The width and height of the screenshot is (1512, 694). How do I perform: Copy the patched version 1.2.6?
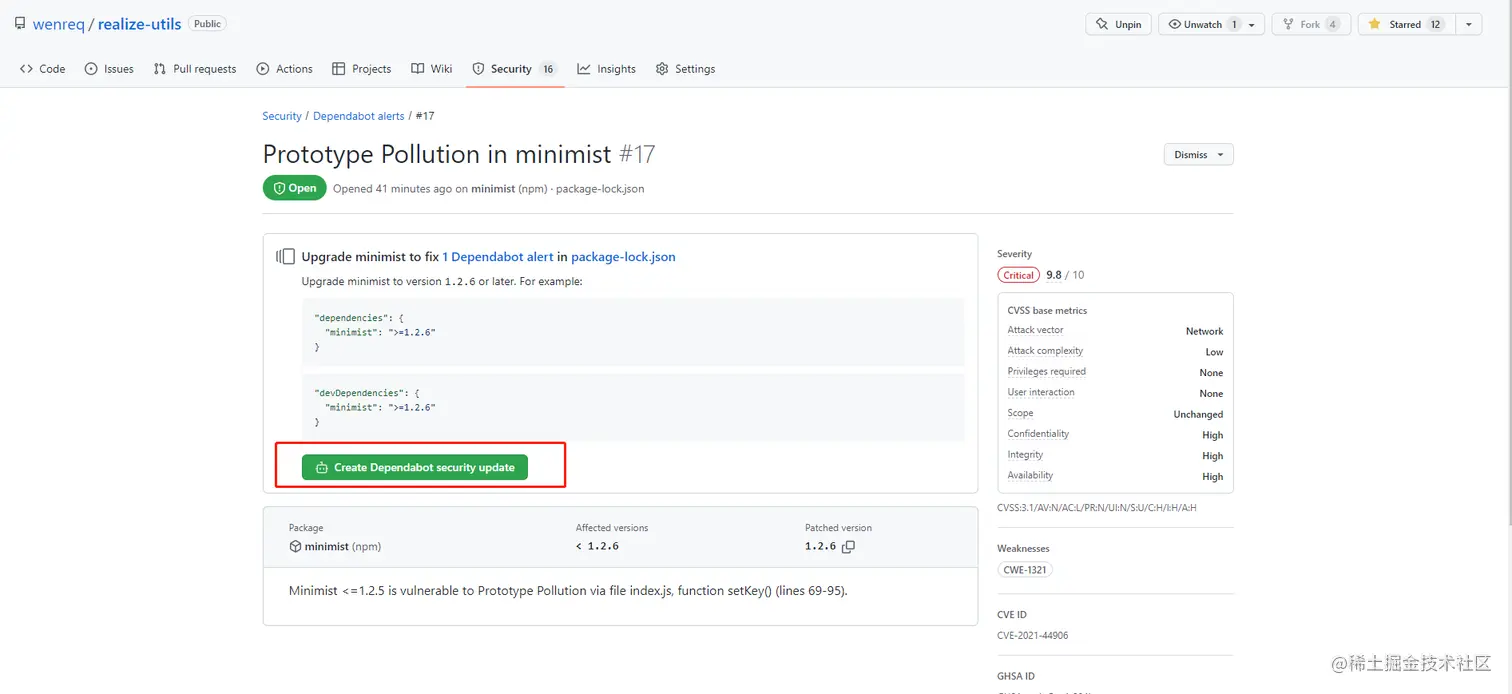coord(849,547)
